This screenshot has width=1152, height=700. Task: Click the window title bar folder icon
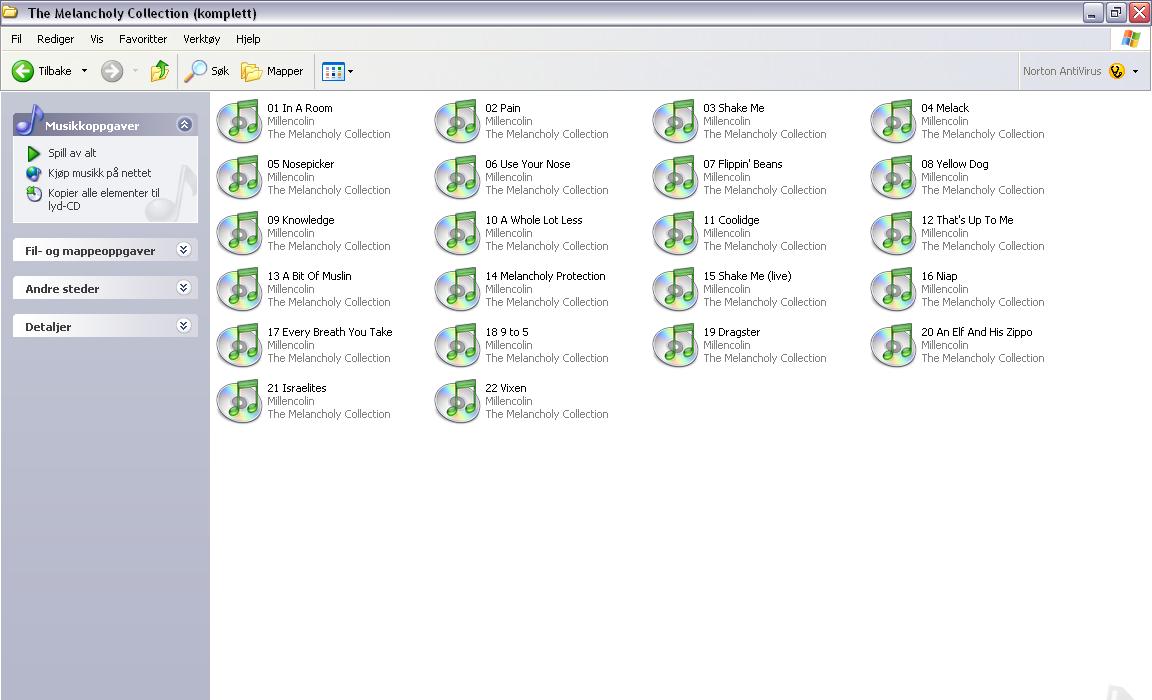click(10, 12)
